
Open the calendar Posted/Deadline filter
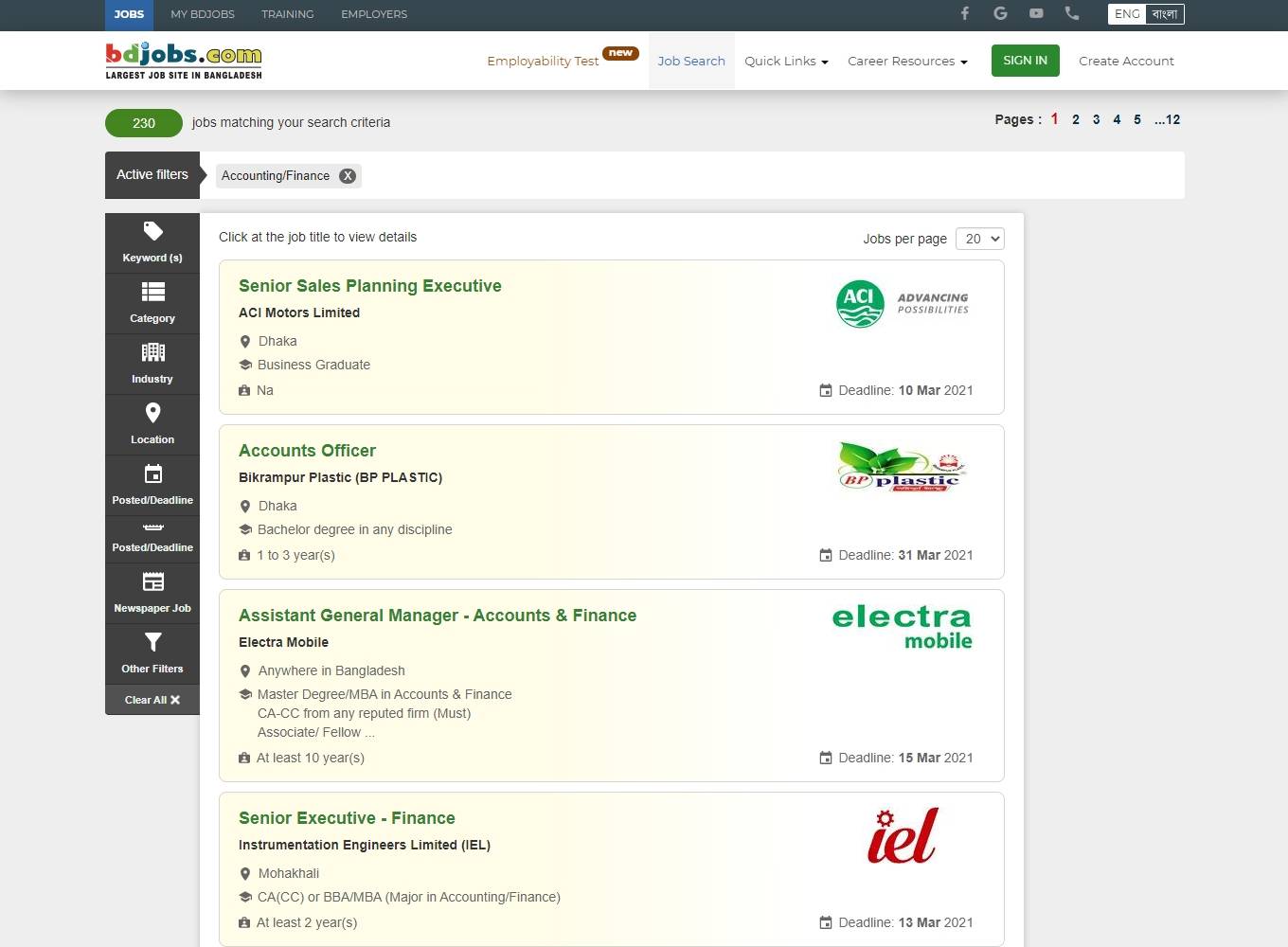point(152,486)
